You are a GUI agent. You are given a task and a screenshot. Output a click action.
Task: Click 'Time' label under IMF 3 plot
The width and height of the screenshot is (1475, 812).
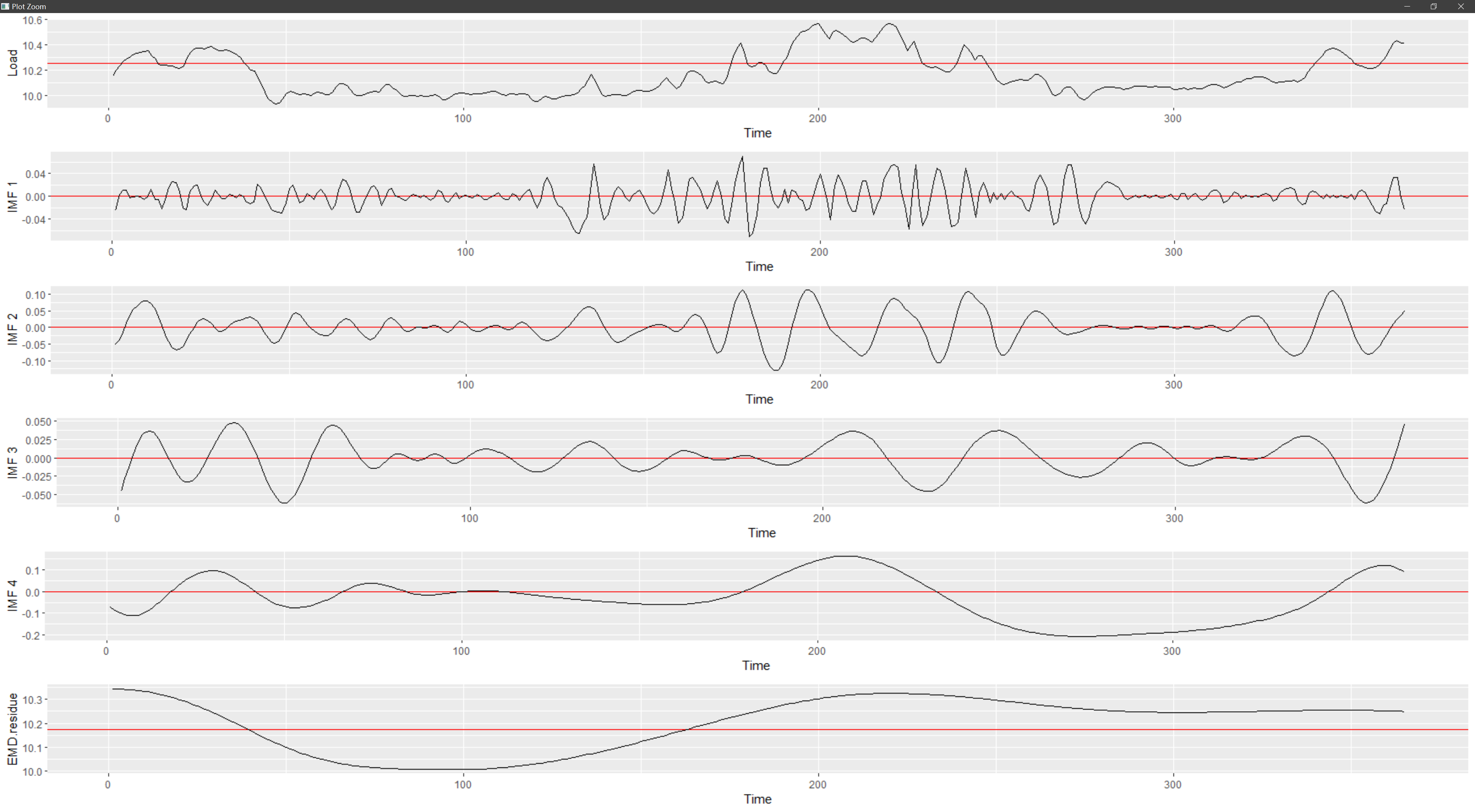[x=762, y=532]
